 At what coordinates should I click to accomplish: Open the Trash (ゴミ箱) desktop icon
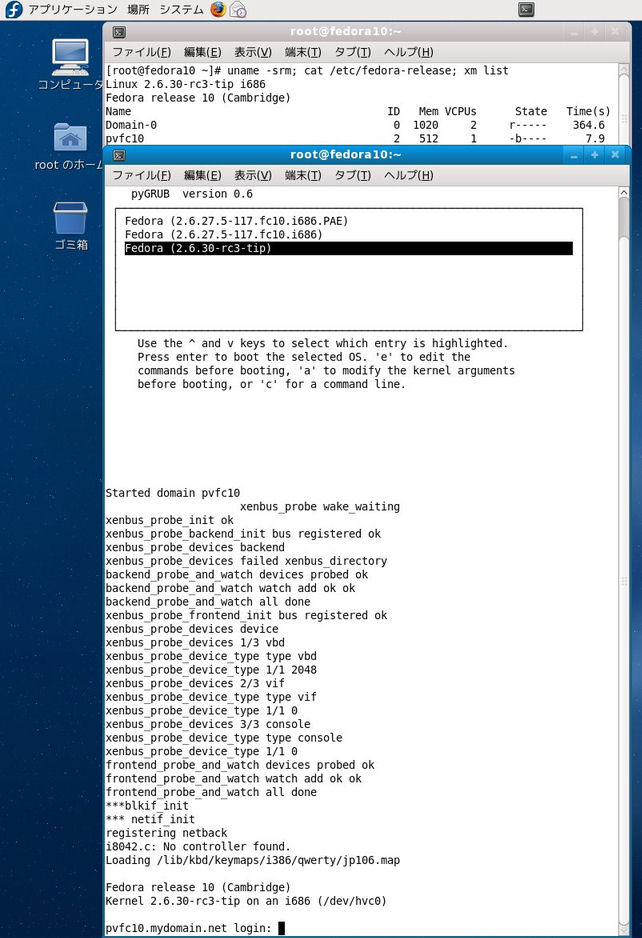[71, 225]
